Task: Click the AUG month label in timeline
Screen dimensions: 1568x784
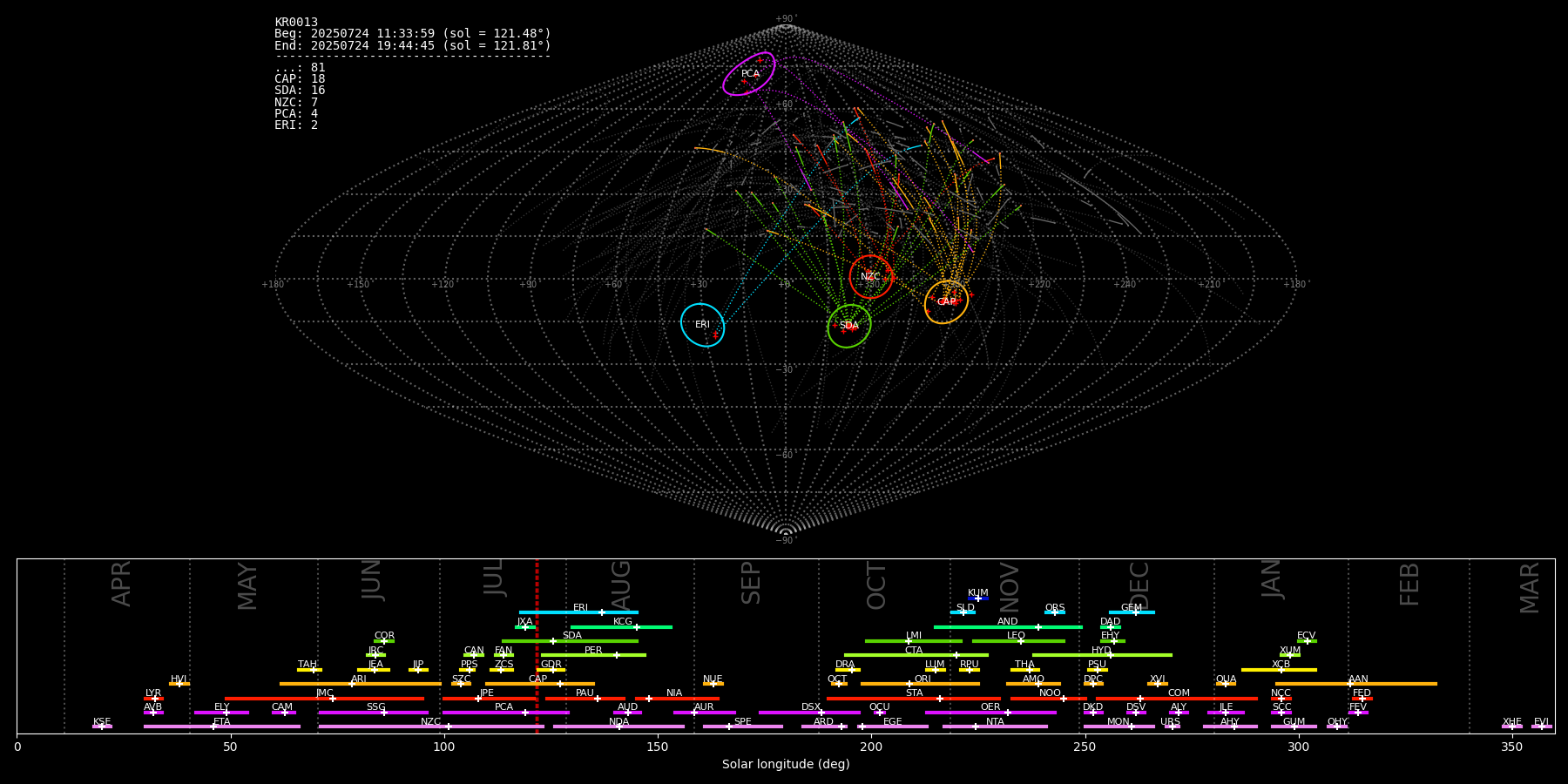Action: click(x=620, y=584)
